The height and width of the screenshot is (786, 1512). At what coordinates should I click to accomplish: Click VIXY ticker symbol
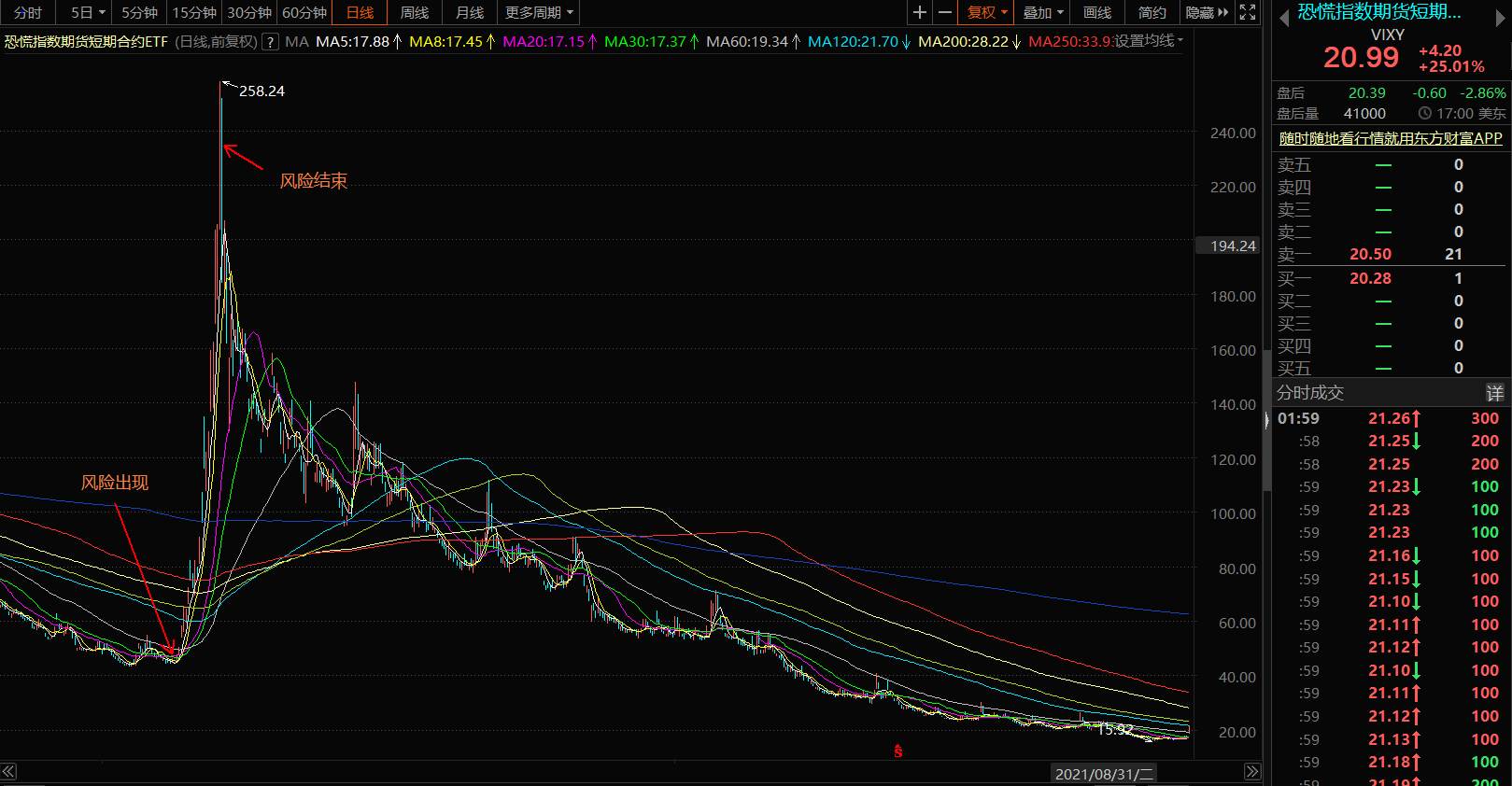(1388, 35)
